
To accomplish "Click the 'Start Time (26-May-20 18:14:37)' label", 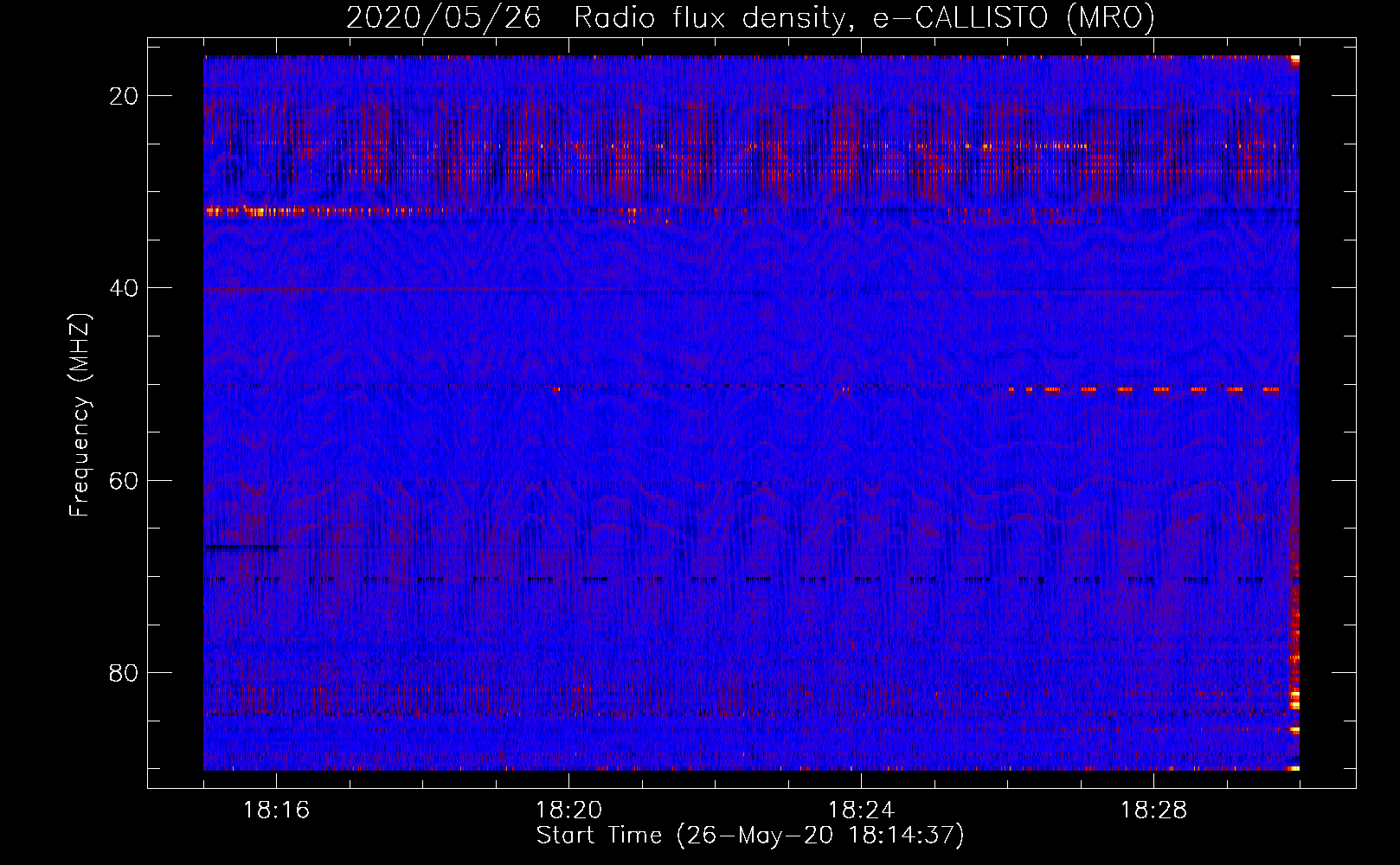I will (750, 836).
